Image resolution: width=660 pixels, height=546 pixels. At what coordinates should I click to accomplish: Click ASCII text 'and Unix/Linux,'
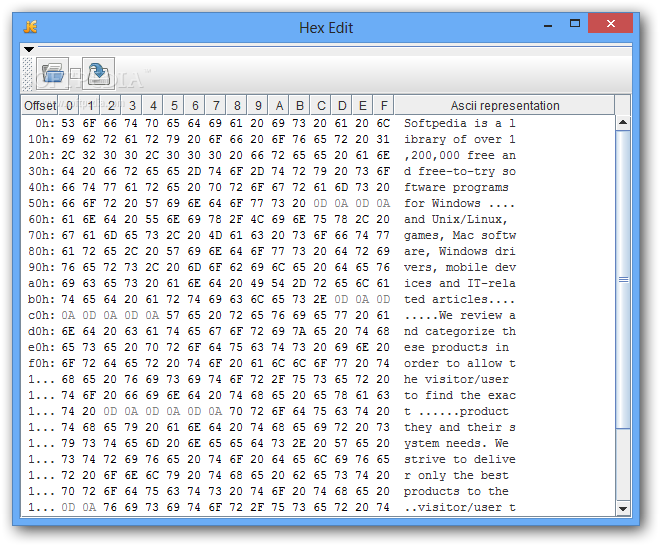(x=456, y=219)
